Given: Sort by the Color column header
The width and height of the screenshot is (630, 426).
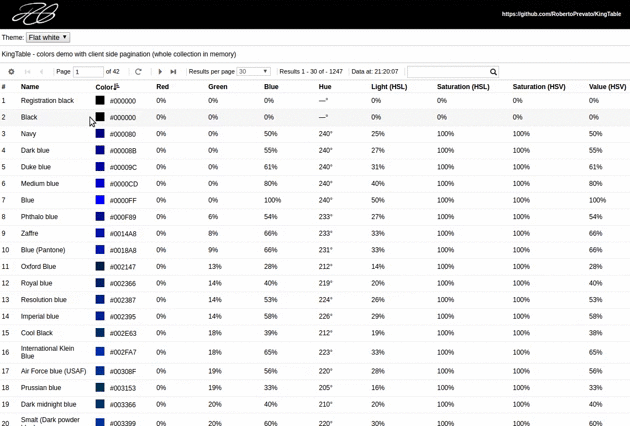Looking at the screenshot, I should click(104, 87).
